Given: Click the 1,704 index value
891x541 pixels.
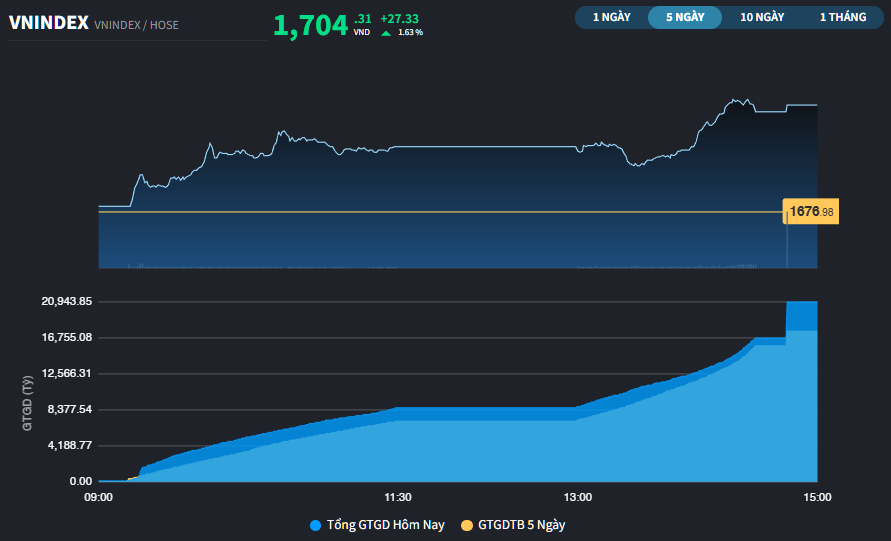Looking at the screenshot, I should pos(310,26).
